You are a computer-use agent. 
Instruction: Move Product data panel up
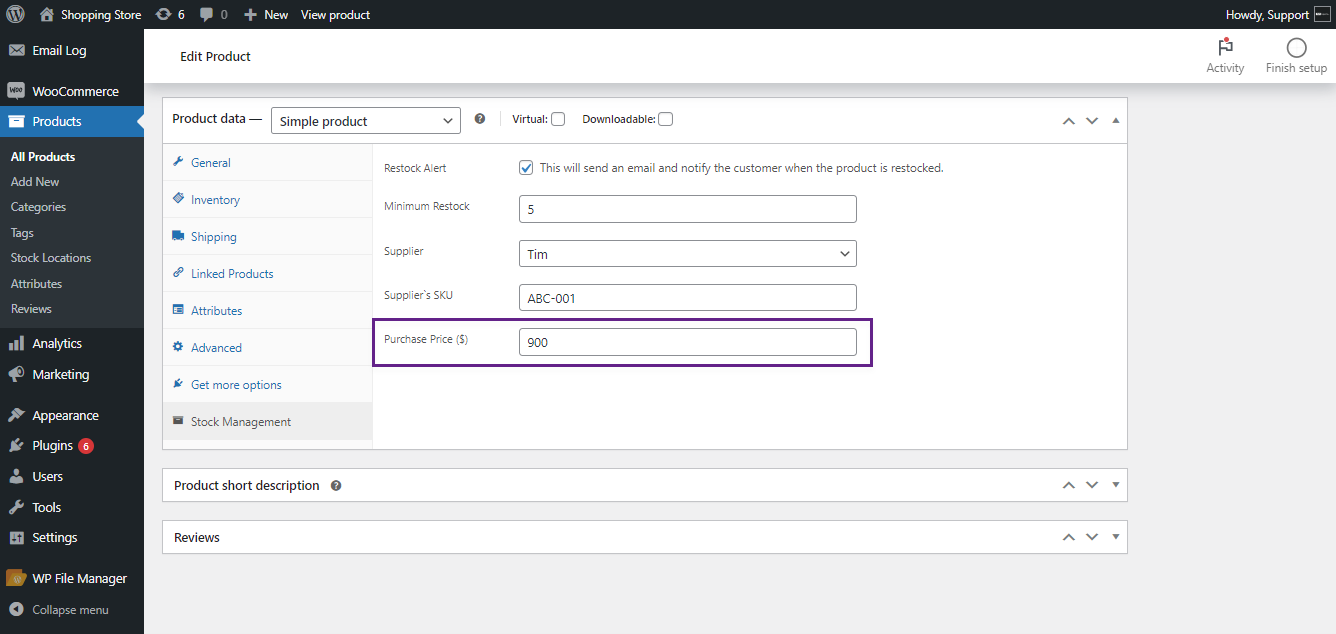coord(1068,120)
